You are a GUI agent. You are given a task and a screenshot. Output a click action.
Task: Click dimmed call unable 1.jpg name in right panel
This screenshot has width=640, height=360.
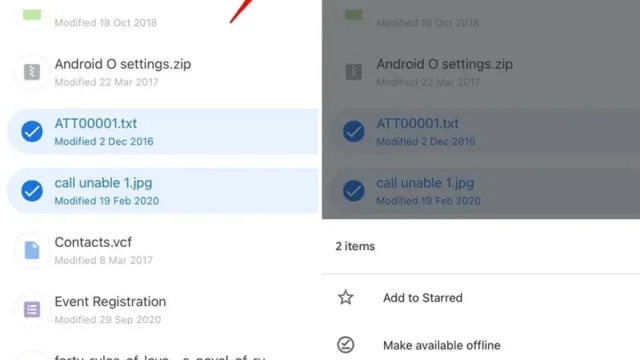(x=425, y=183)
